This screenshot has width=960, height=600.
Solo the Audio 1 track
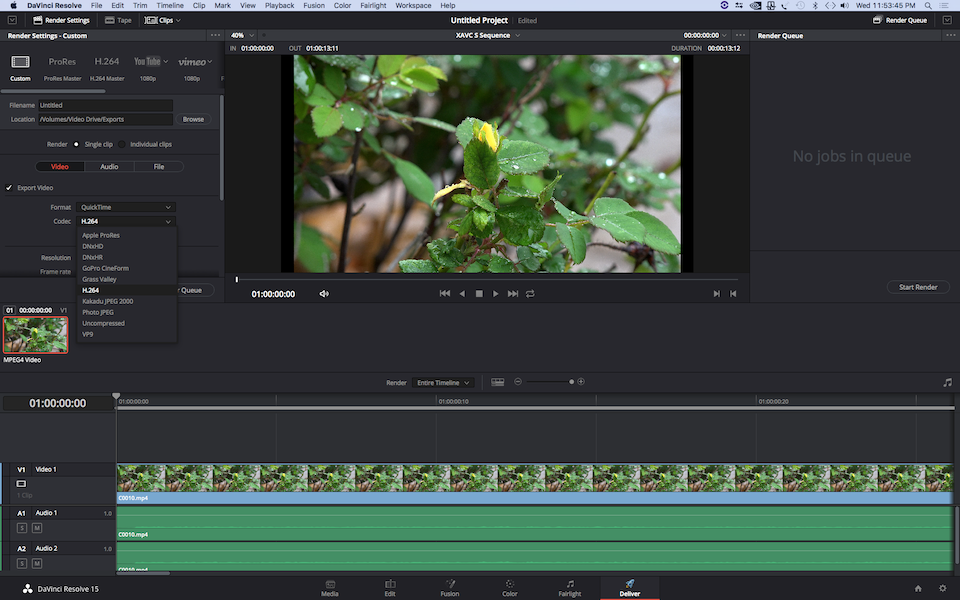pyautogui.click(x=22, y=528)
